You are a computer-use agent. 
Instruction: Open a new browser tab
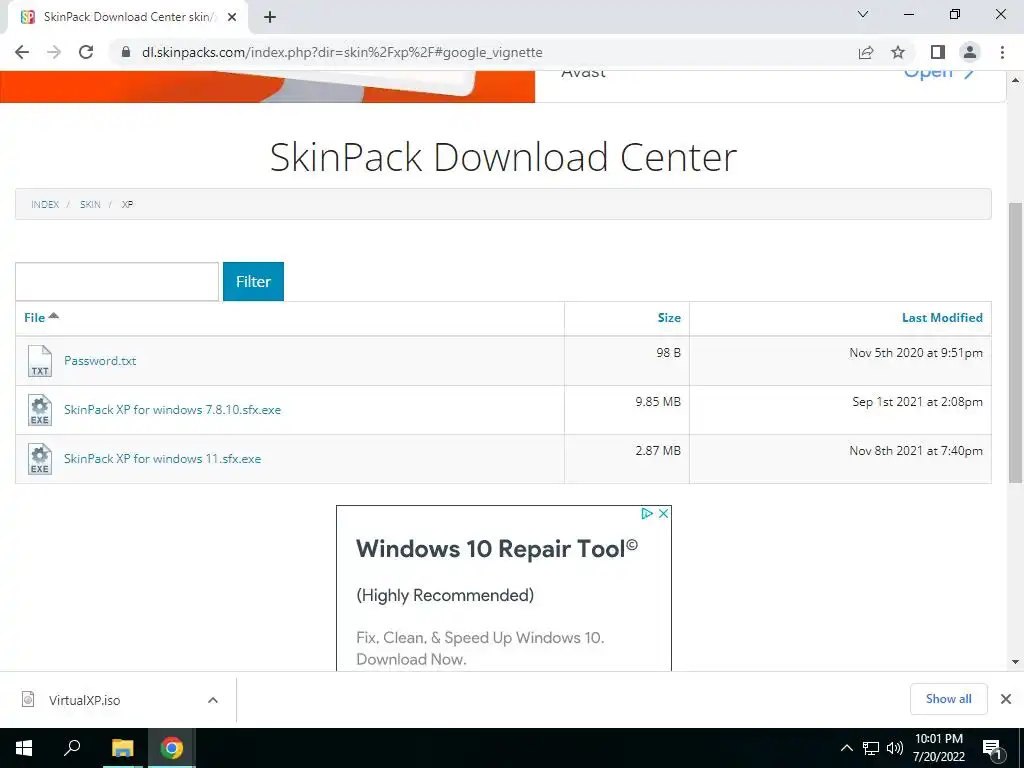270,17
